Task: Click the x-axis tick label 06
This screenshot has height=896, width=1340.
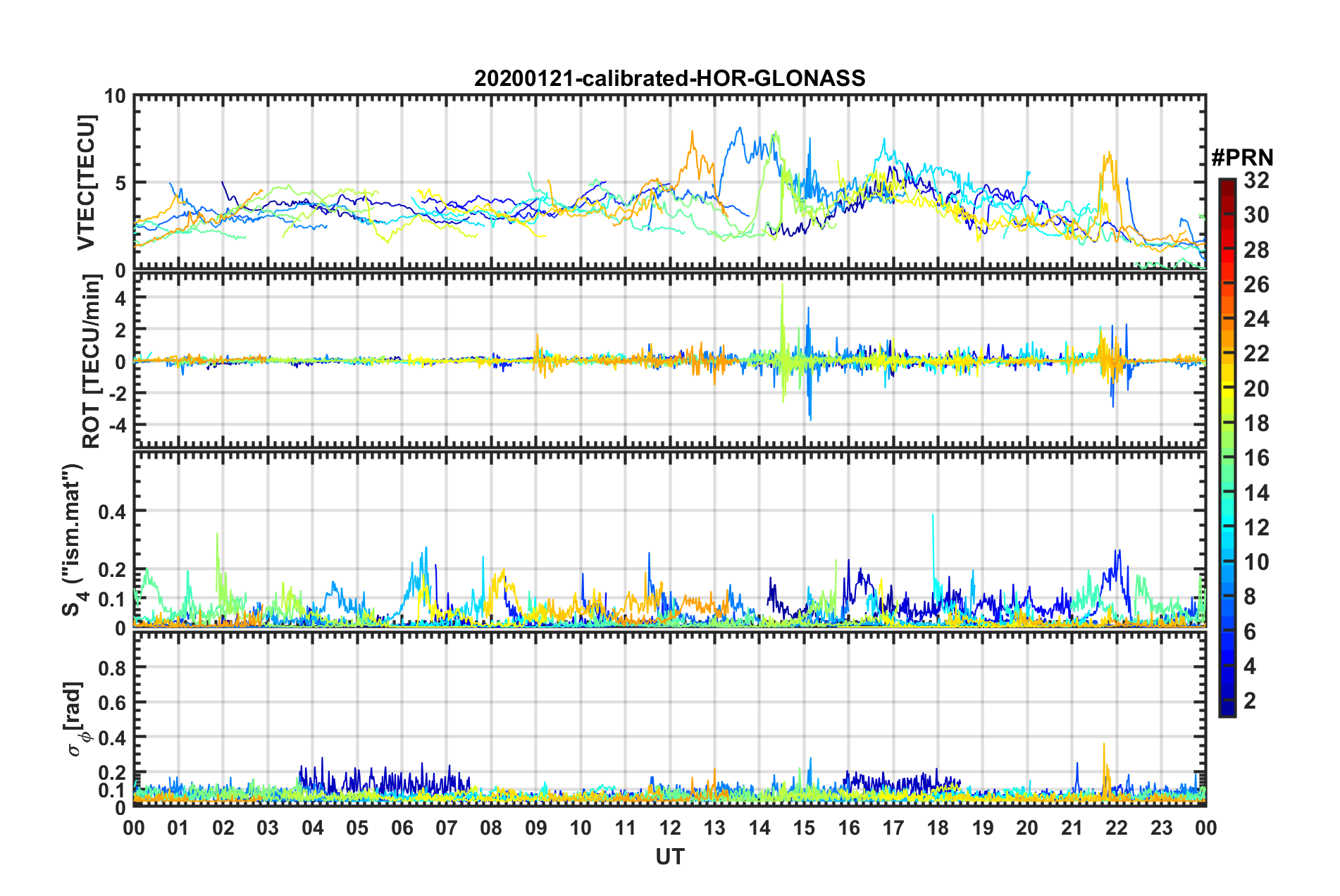Action: (402, 828)
